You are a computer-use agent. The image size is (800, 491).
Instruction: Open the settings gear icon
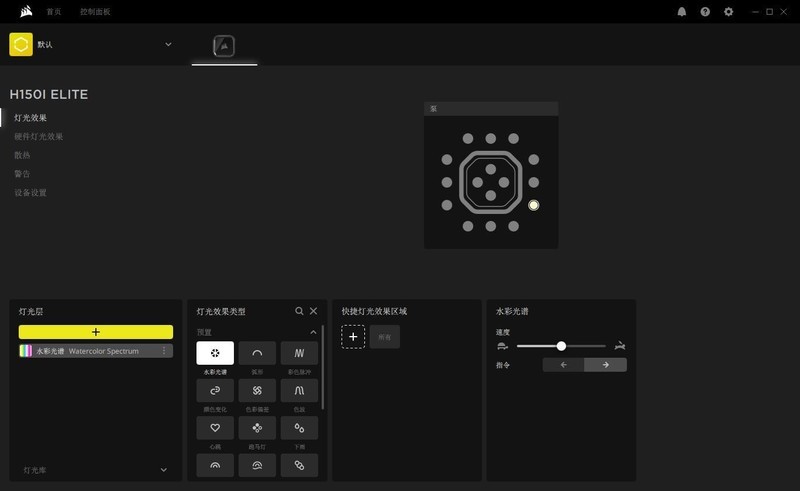point(729,12)
